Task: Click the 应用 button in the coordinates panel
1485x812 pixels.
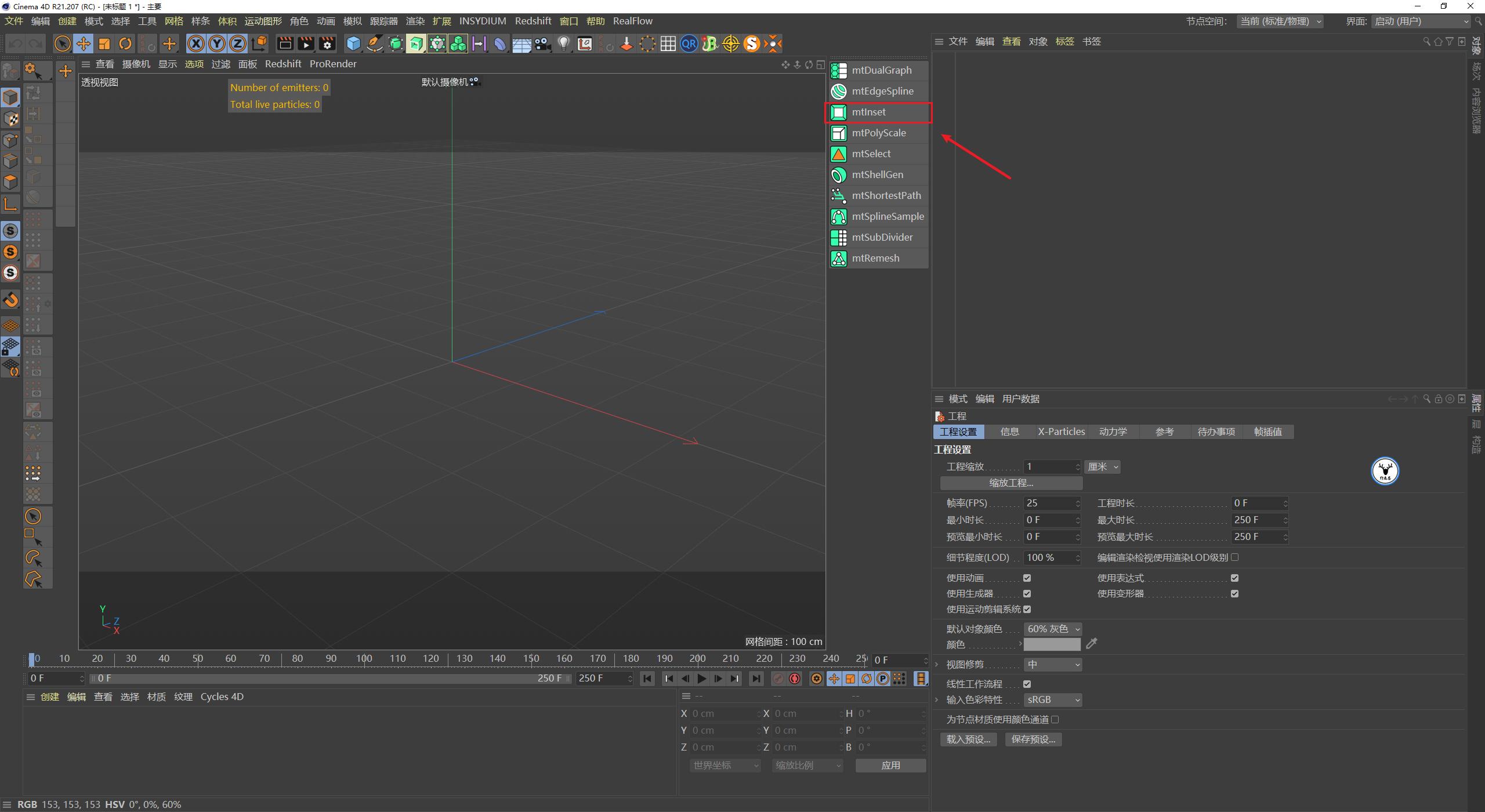Action: pos(890,765)
